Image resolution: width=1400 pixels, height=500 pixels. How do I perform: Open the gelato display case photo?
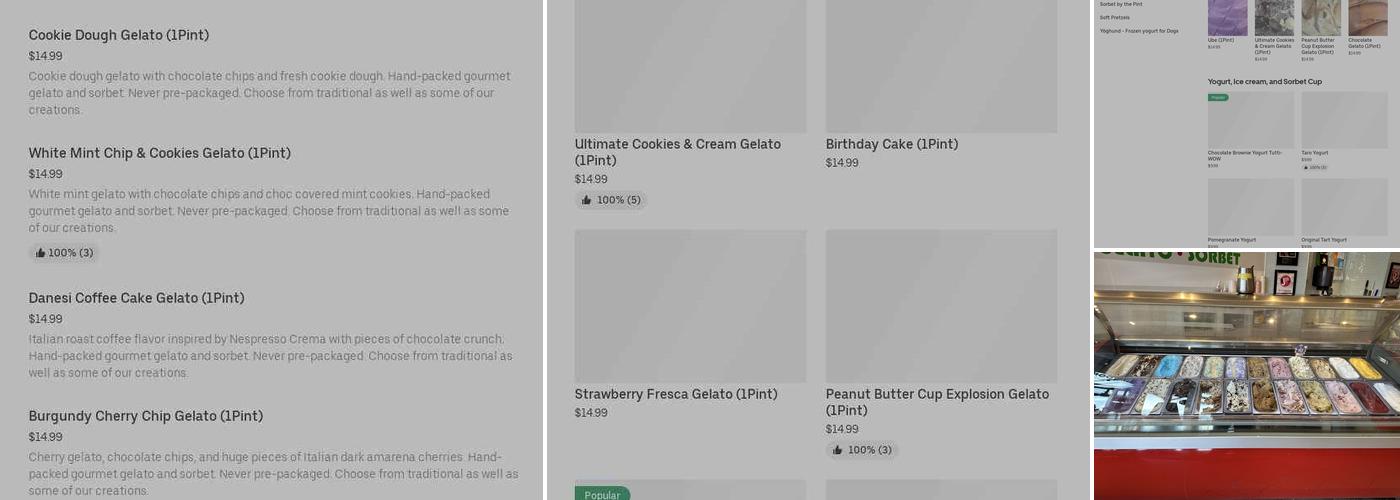1246,375
